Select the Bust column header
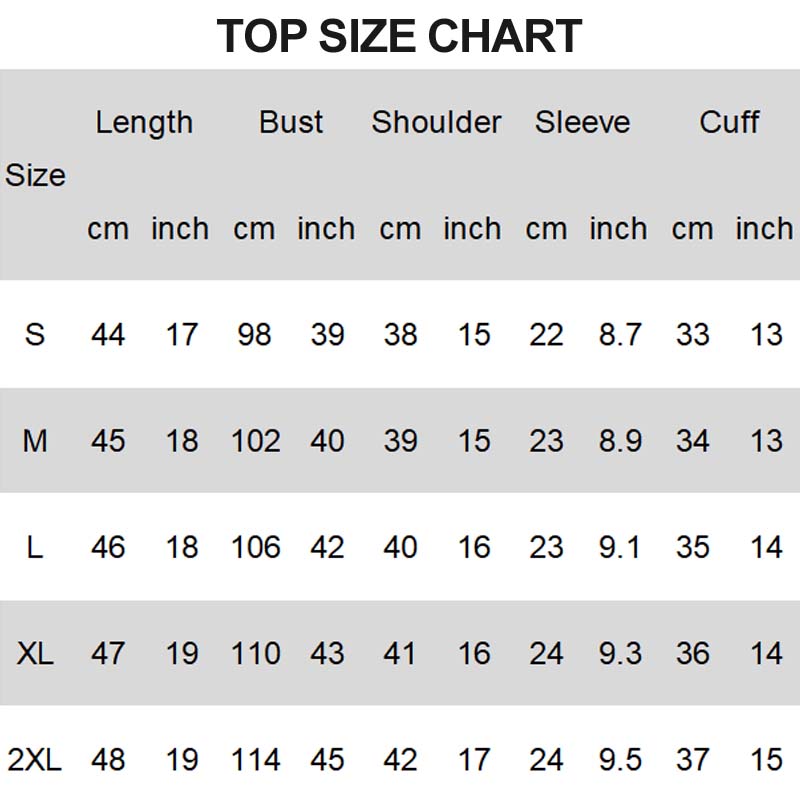The width and height of the screenshot is (800, 800). point(291,122)
